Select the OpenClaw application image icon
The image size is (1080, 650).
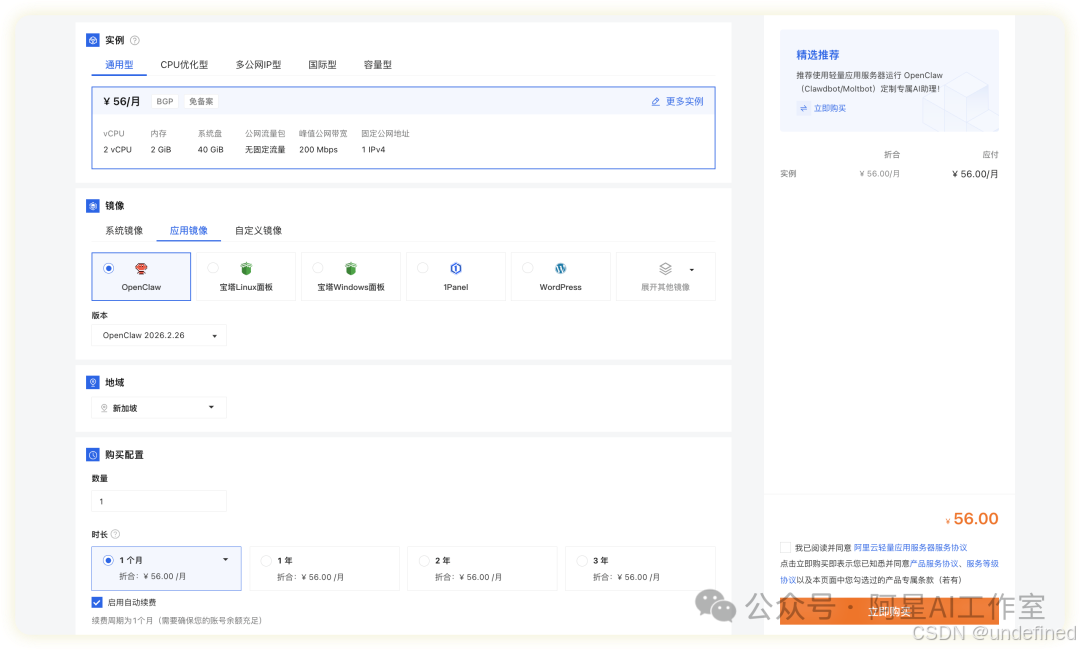[141, 268]
